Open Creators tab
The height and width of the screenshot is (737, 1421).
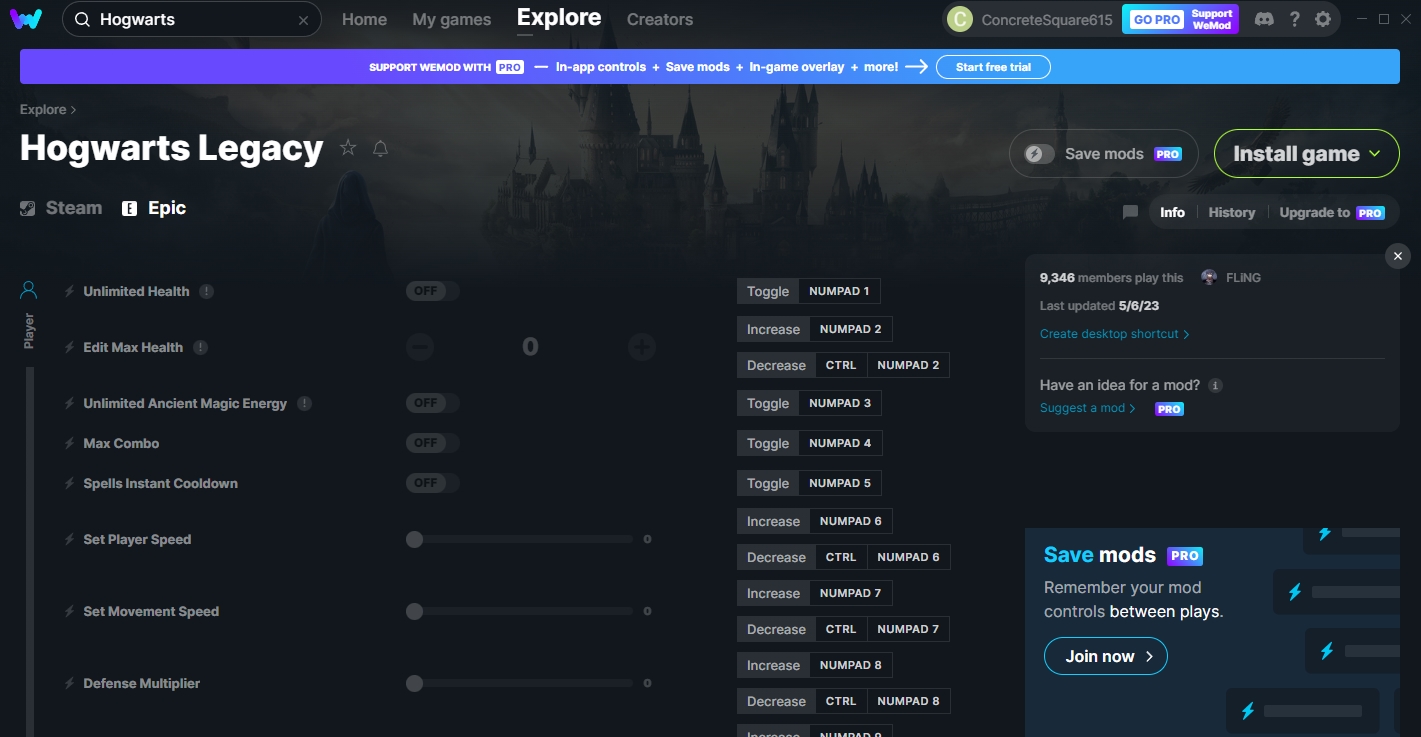point(660,19)
